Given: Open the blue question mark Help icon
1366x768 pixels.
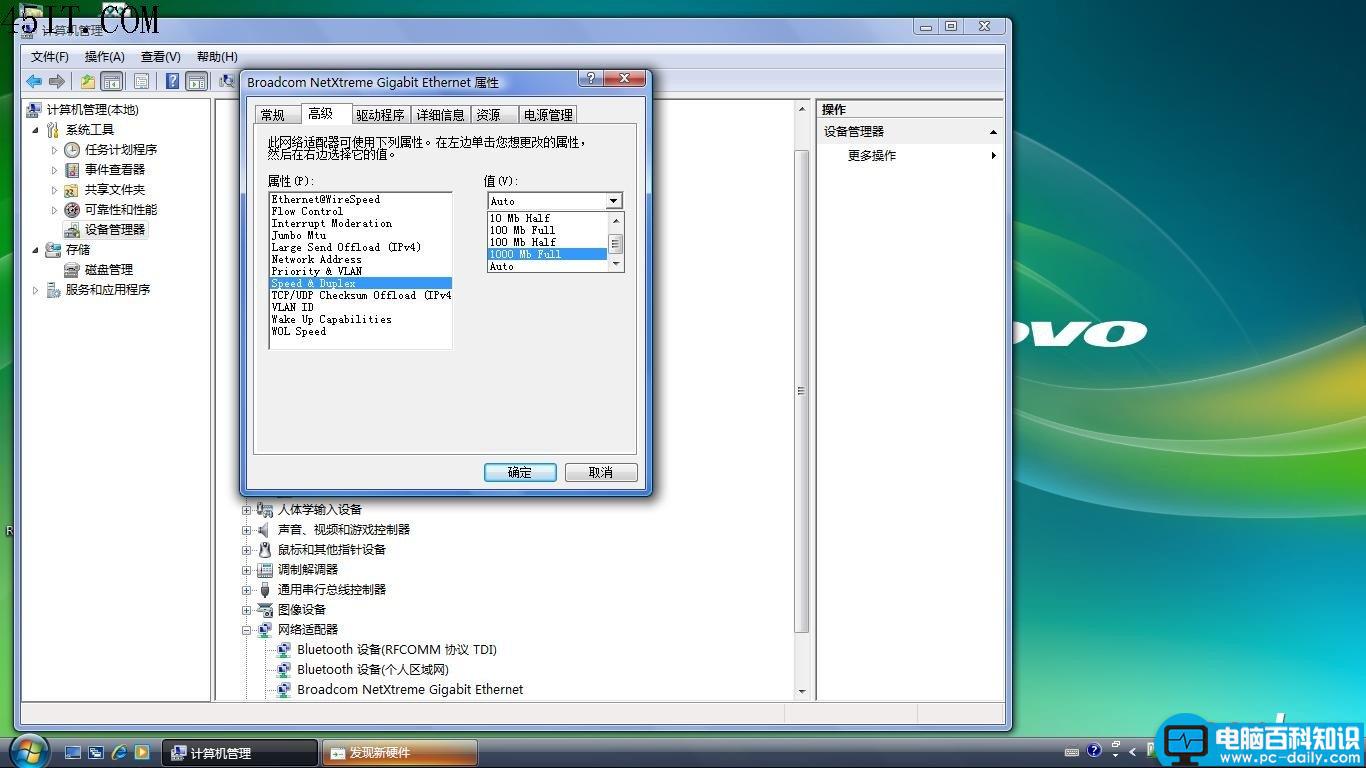Looking at the screenshot, I should pos(172,81).
